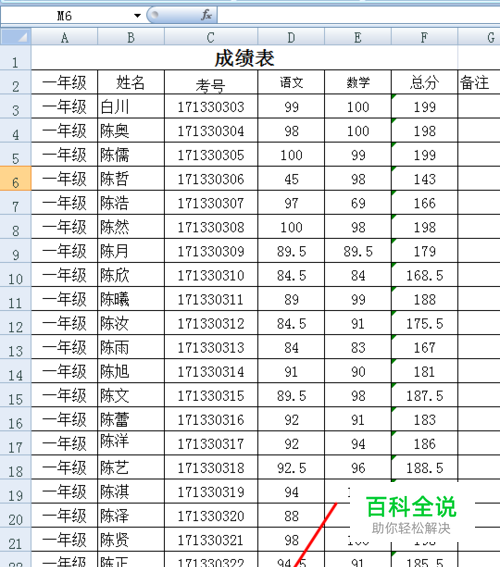This screenshot has height=567, width=500.
Task: Select name cell 陈欣
Action: [x=131, y=275]
